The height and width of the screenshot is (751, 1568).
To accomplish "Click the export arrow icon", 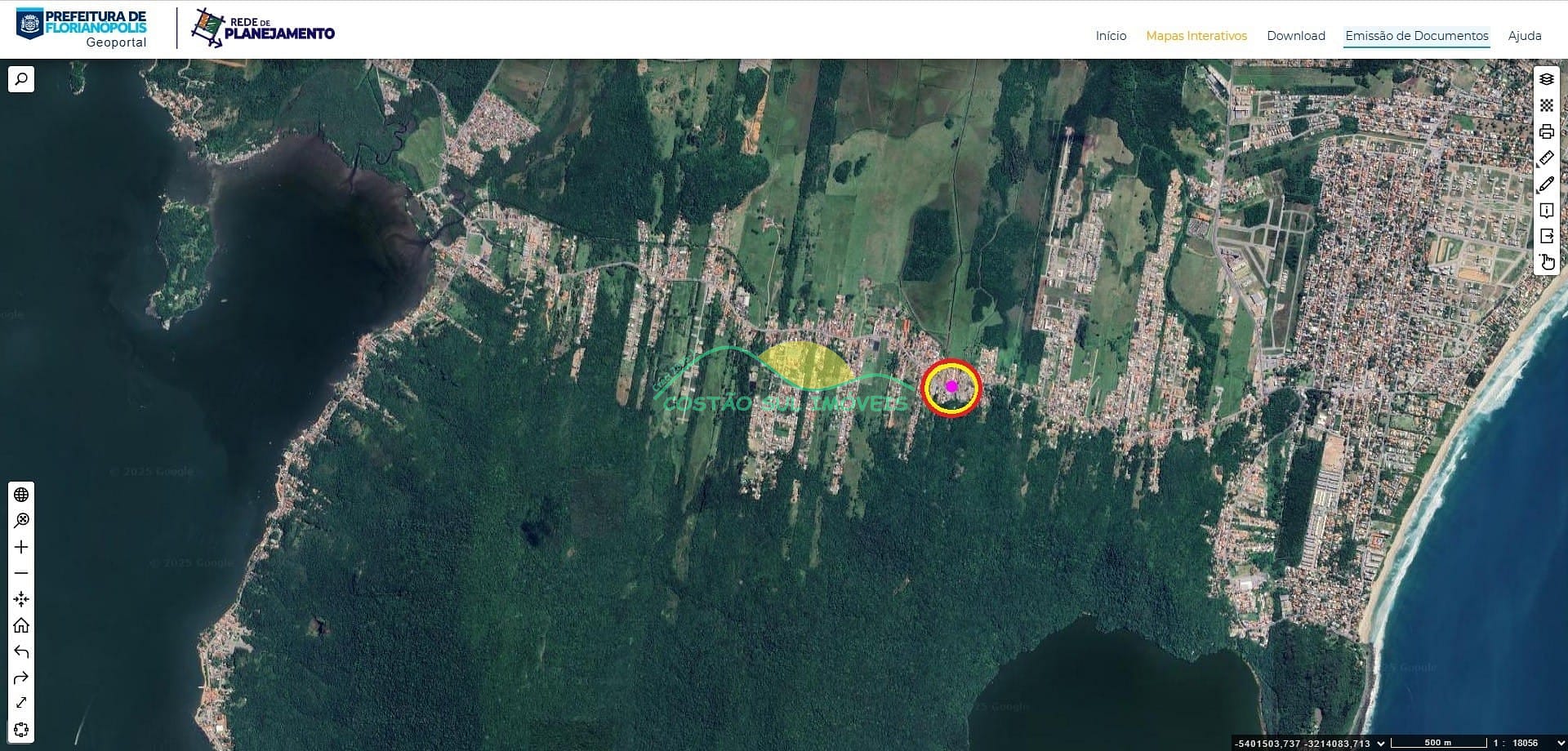I will pyautogui.click(x=1546, y=237).
